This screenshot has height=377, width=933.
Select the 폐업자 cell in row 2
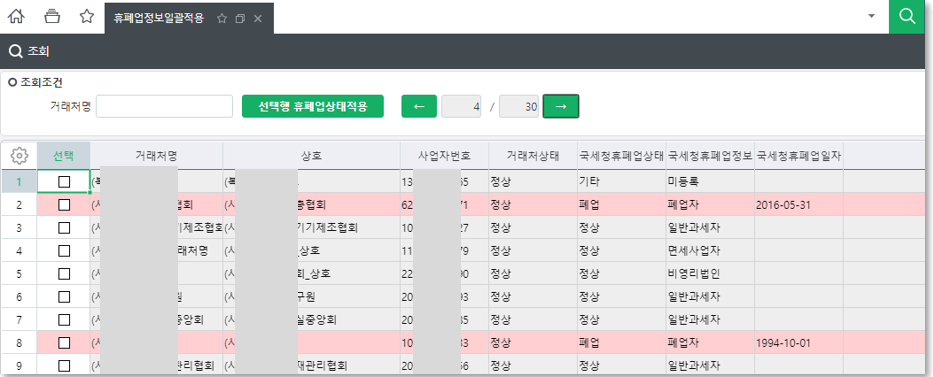point(710,205)
